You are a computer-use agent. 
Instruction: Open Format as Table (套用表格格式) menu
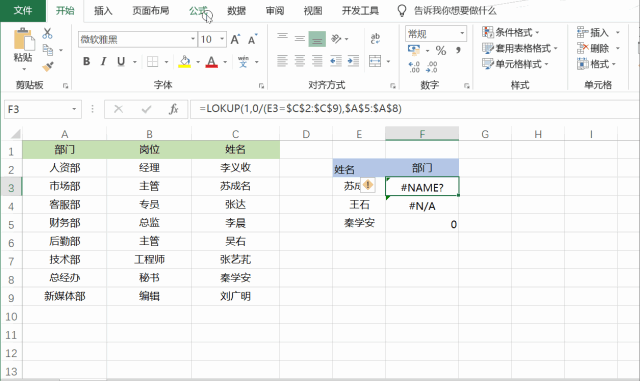tap(520, 48)
